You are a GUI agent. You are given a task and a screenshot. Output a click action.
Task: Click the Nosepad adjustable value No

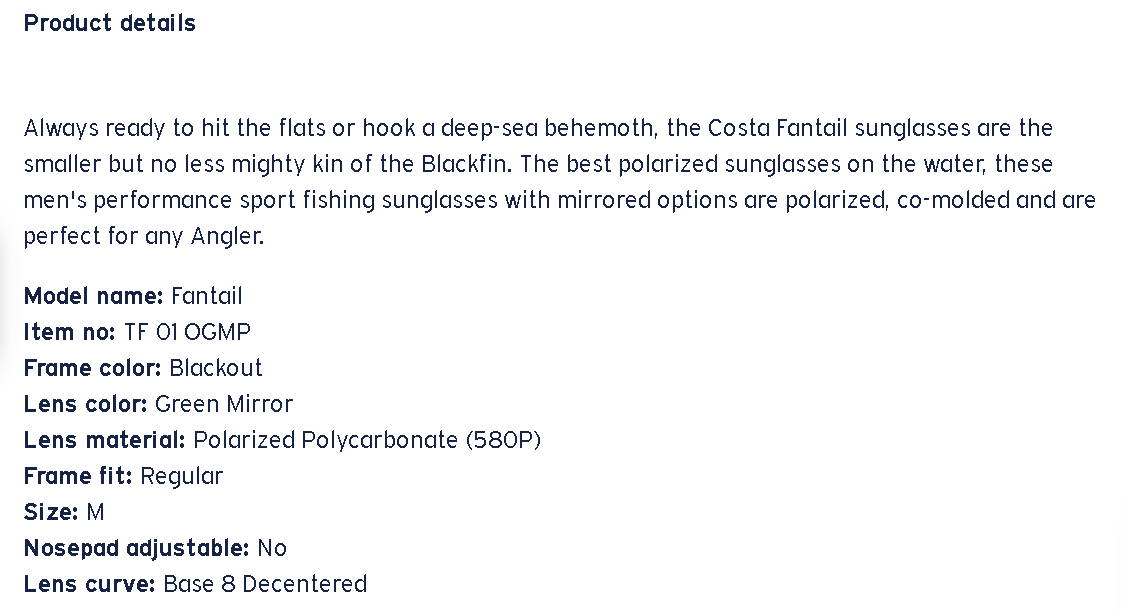(272, 548)
